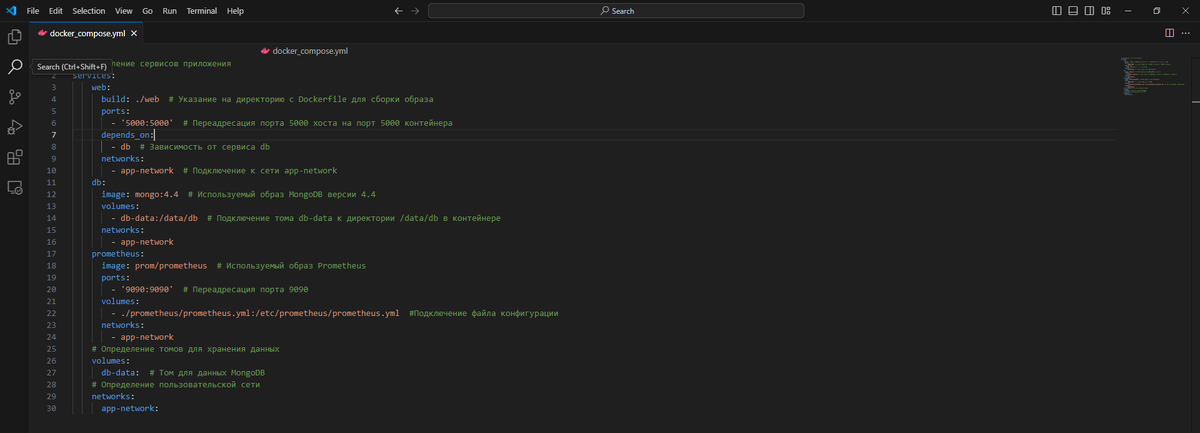This screenshot has height=433, width=1200.
Task: Open the editor More Actions ellipsis
Action: (x=1185, y=33)
